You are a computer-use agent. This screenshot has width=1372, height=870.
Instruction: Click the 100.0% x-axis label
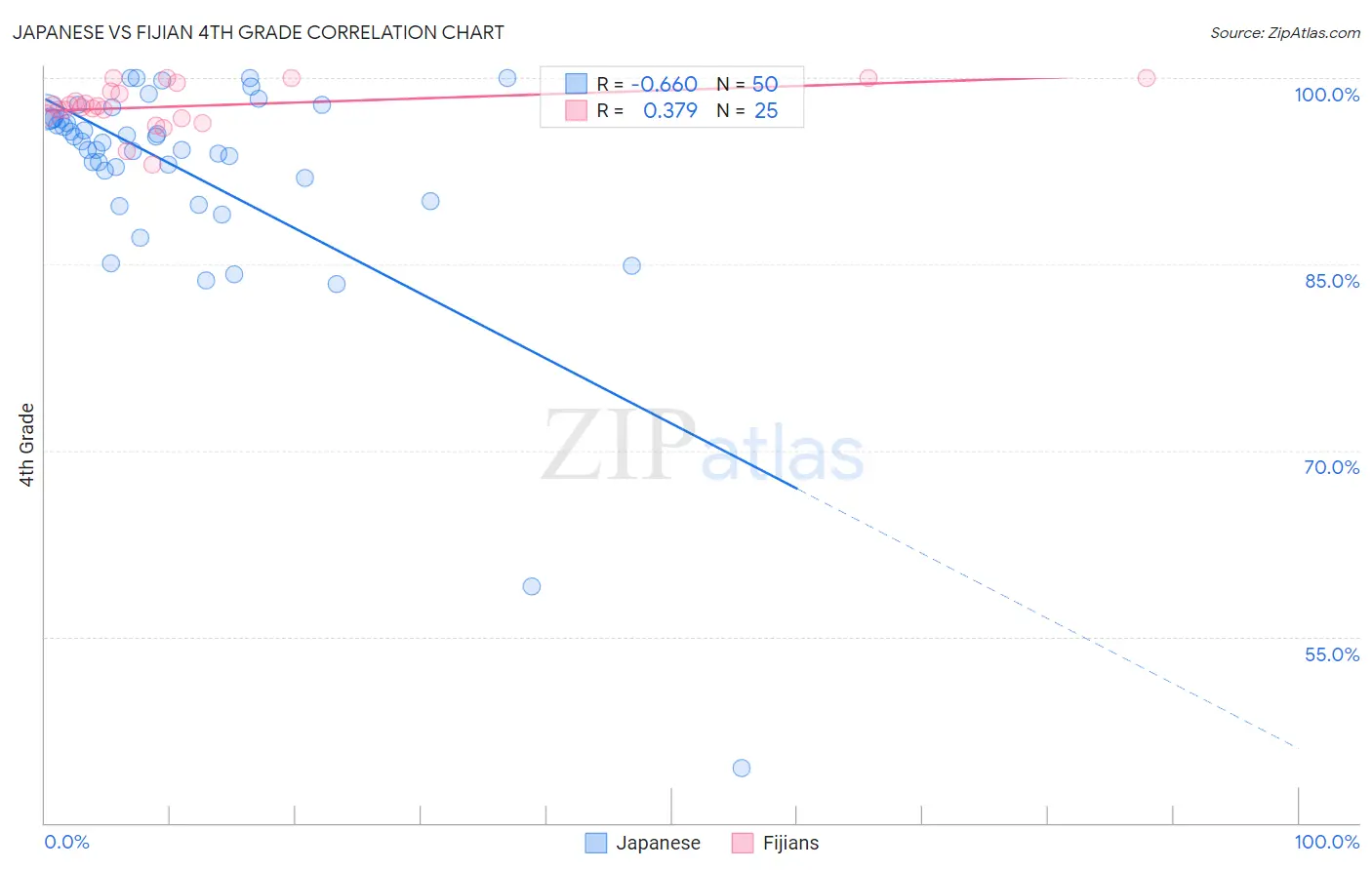[1327, 842]
